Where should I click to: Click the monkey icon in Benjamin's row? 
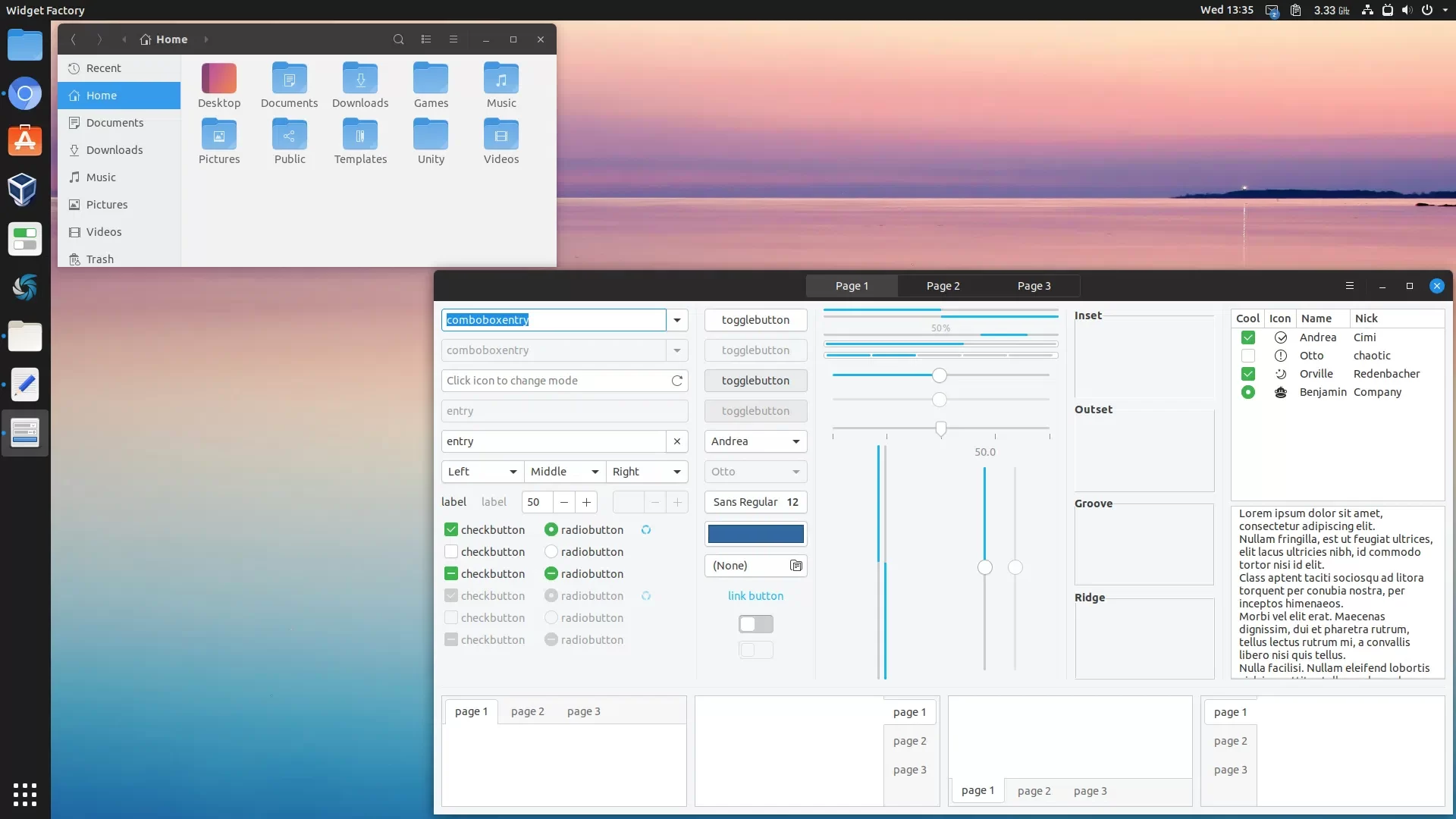tap(1281, 392)
